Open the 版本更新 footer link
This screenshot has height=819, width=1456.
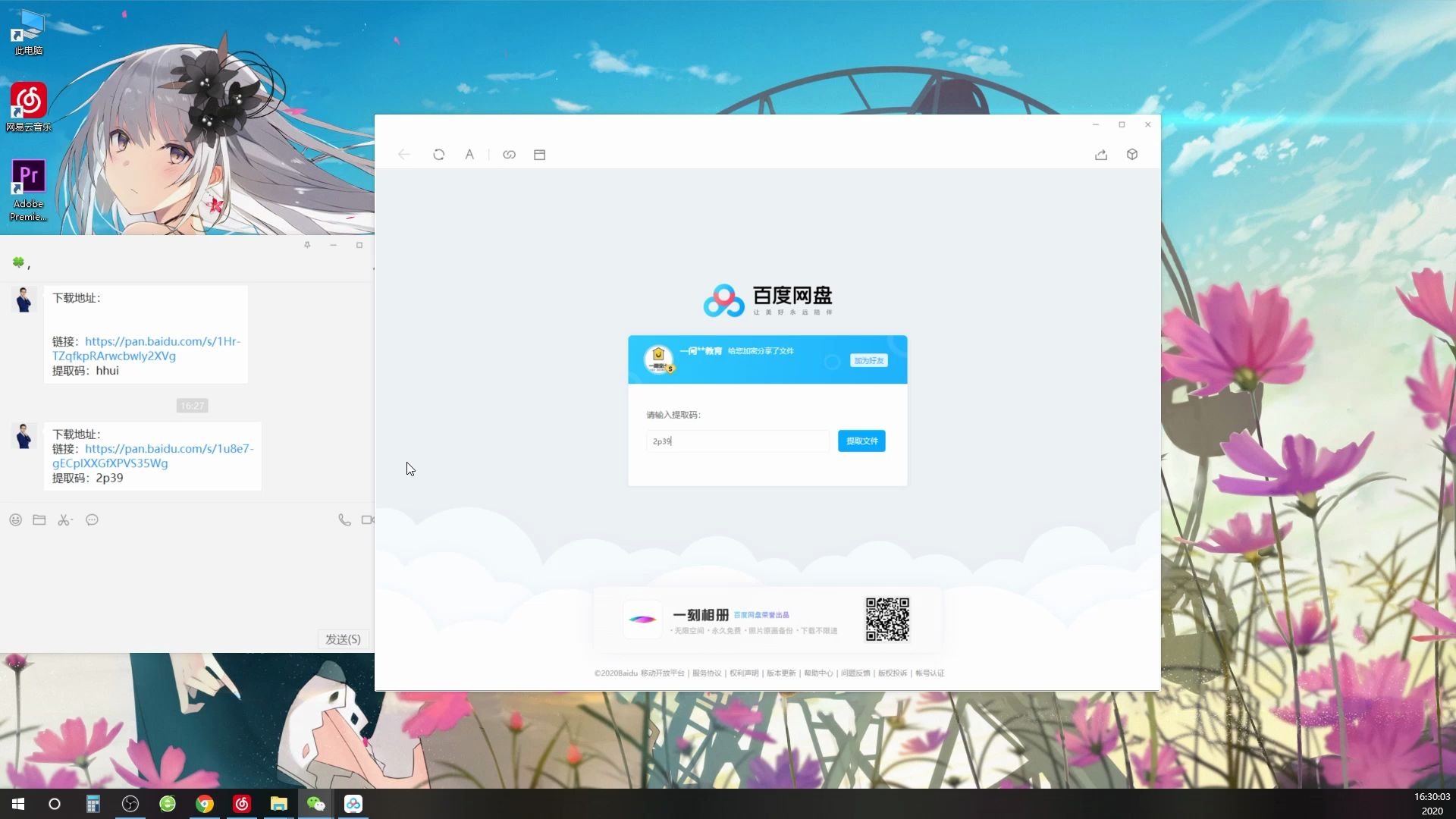coord(781,673)
